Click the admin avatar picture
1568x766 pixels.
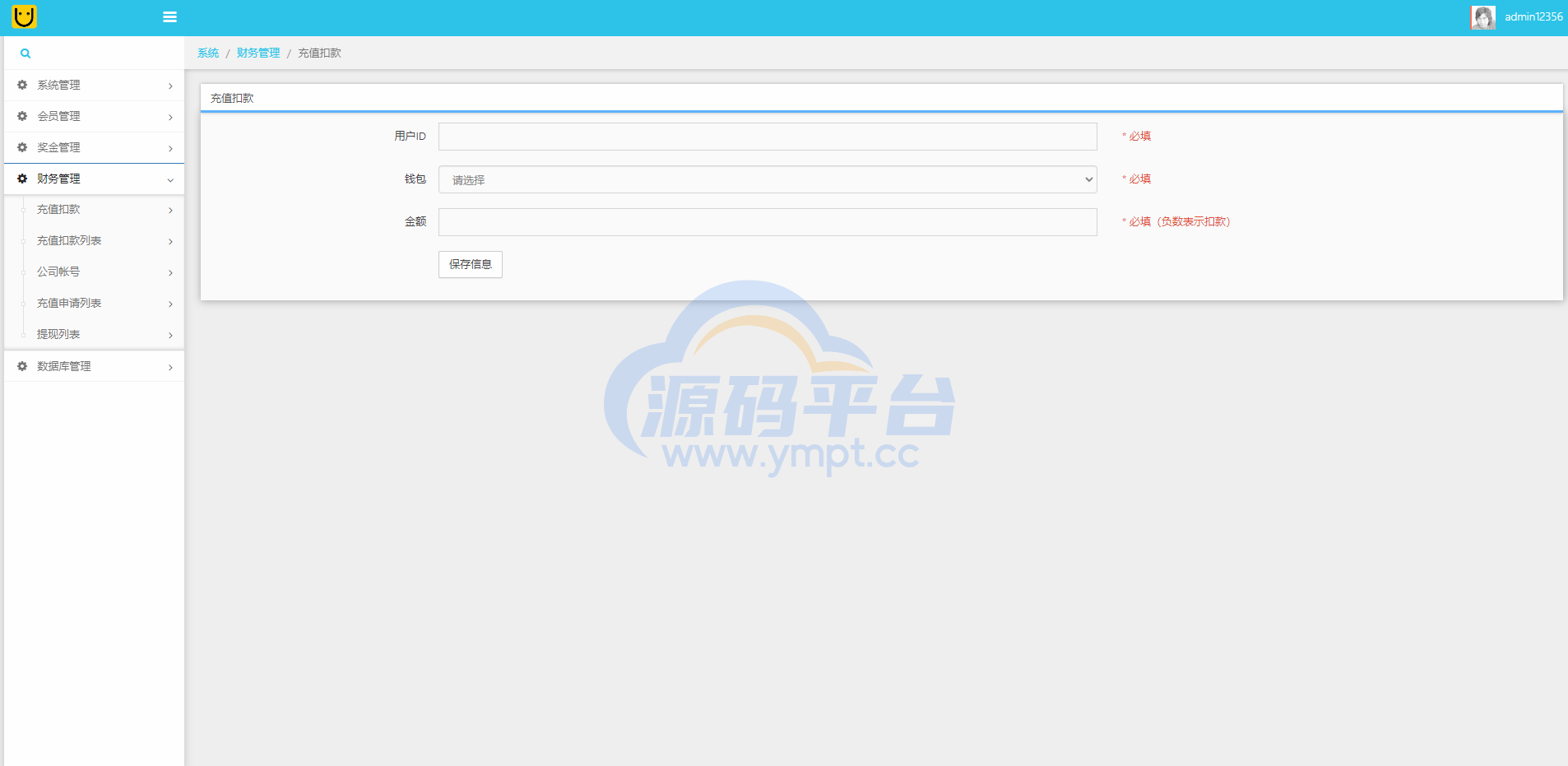click(x=1483, y=17)
